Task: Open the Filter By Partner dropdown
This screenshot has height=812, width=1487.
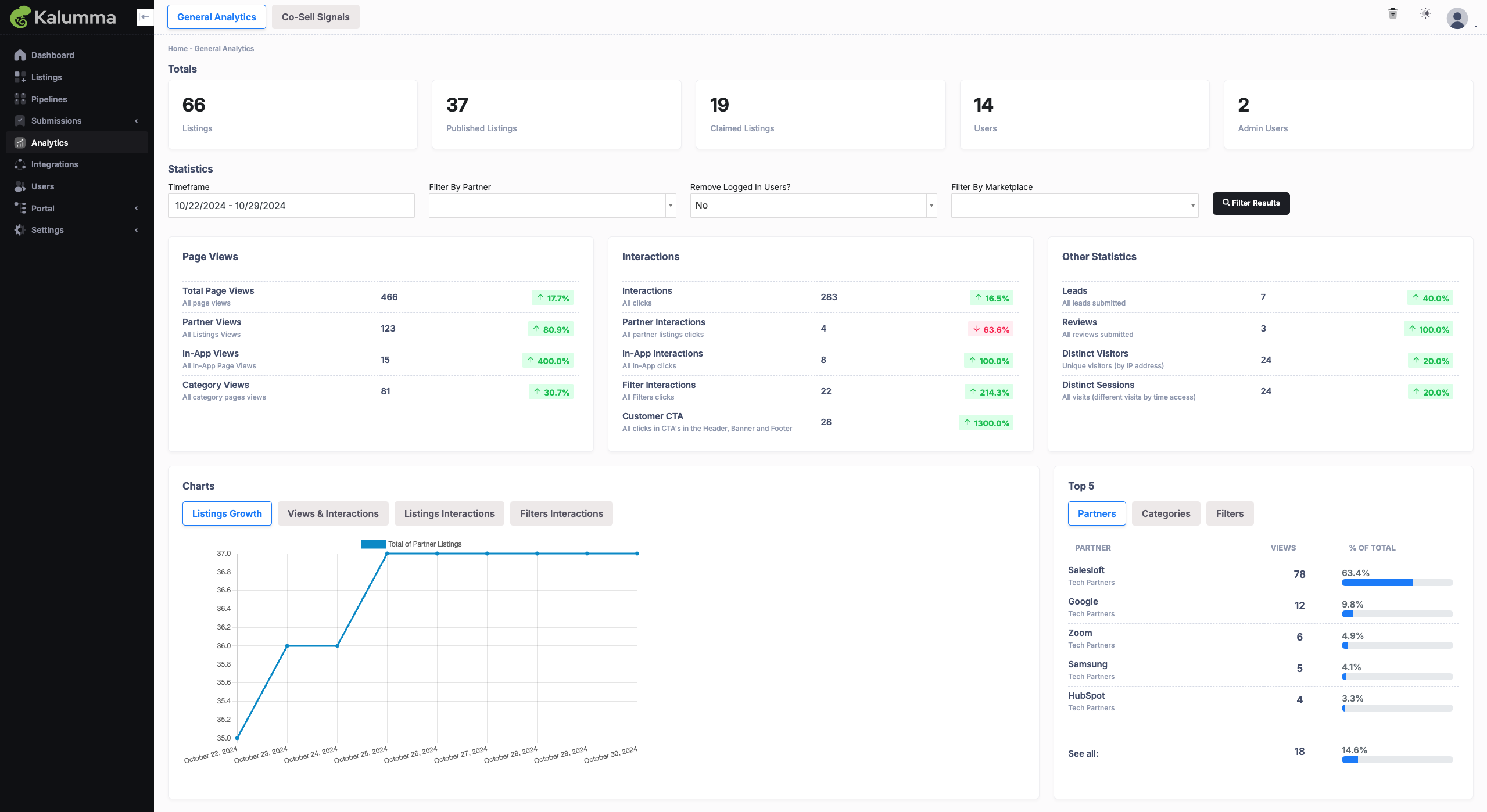Action: point(552,206)
